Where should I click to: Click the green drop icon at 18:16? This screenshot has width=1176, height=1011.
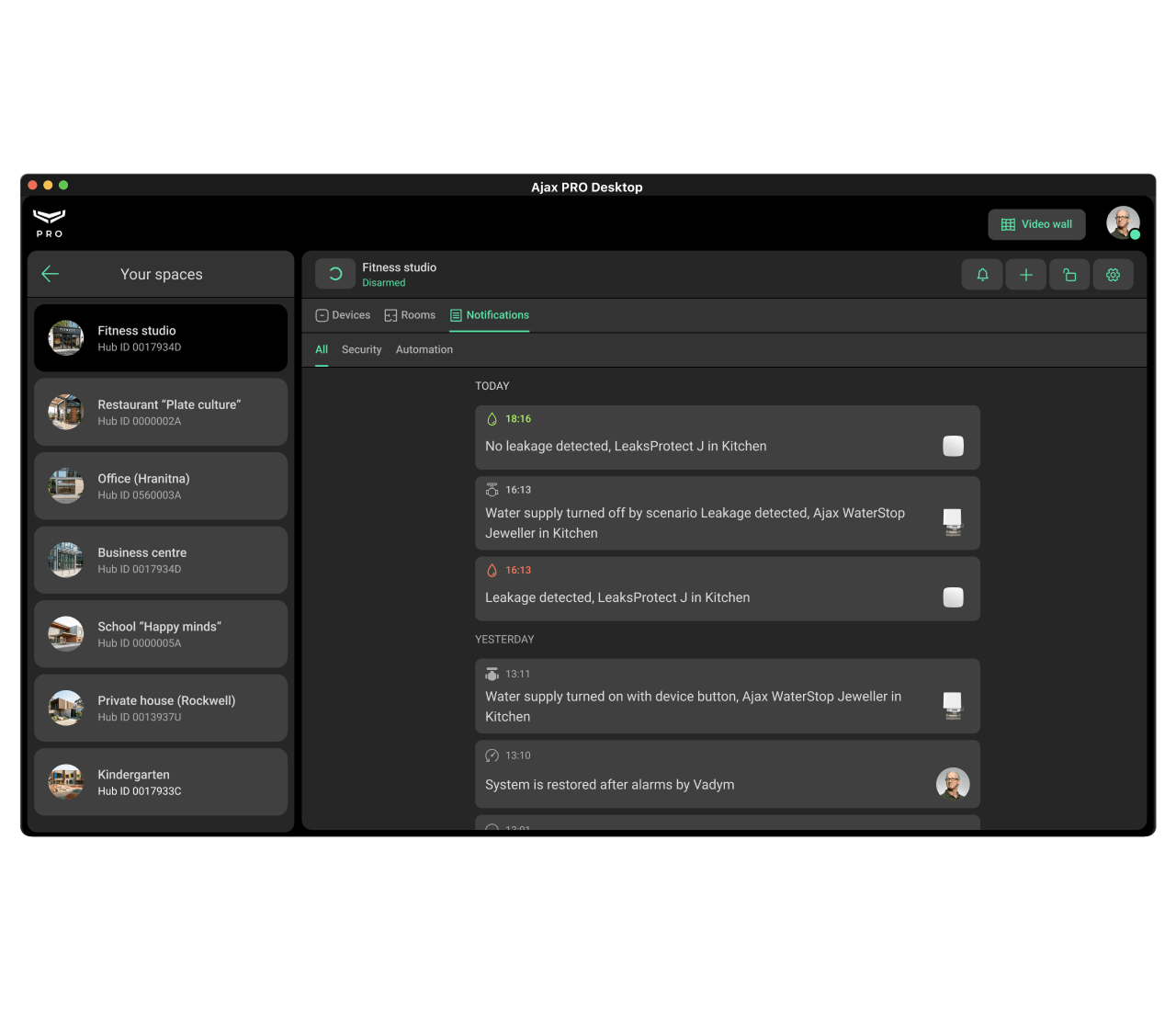pos(492,419)
